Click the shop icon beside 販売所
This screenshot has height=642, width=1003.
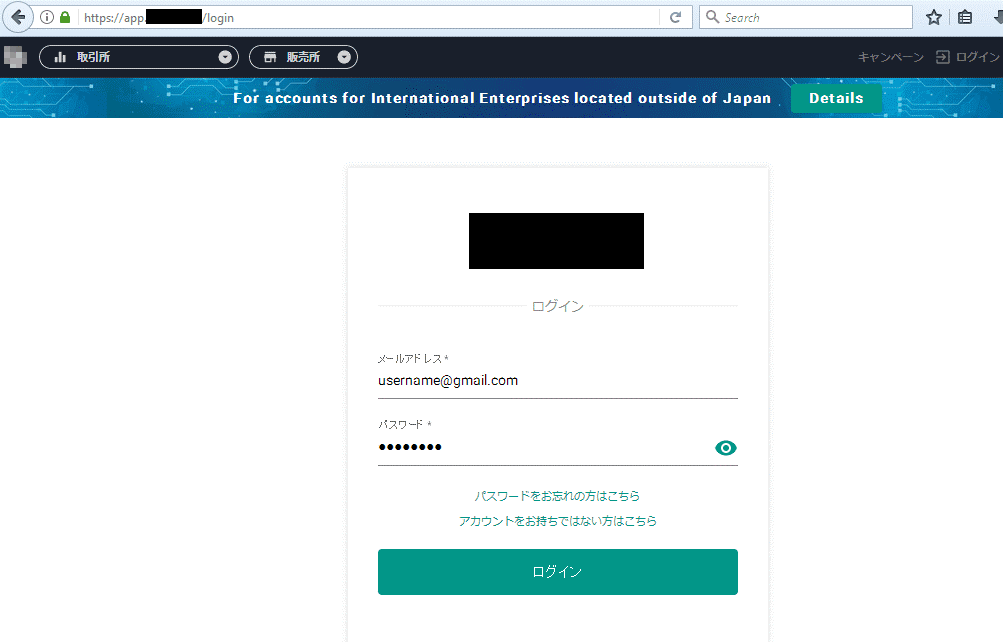click(x=270, y=57)
